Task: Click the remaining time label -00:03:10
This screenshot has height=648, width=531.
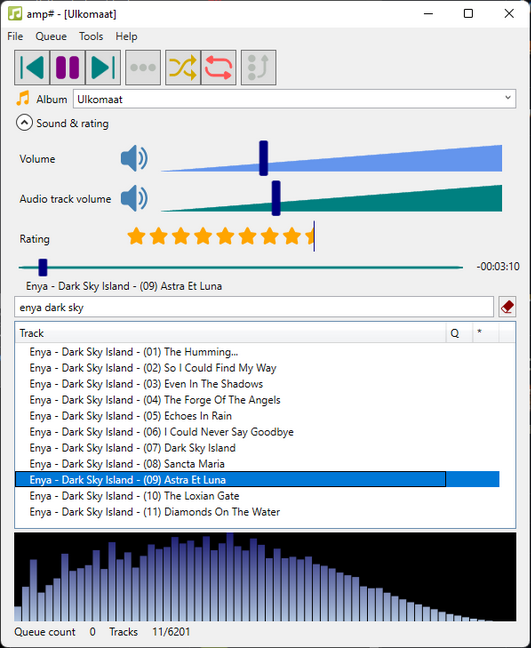Action: tap(498, 267)
